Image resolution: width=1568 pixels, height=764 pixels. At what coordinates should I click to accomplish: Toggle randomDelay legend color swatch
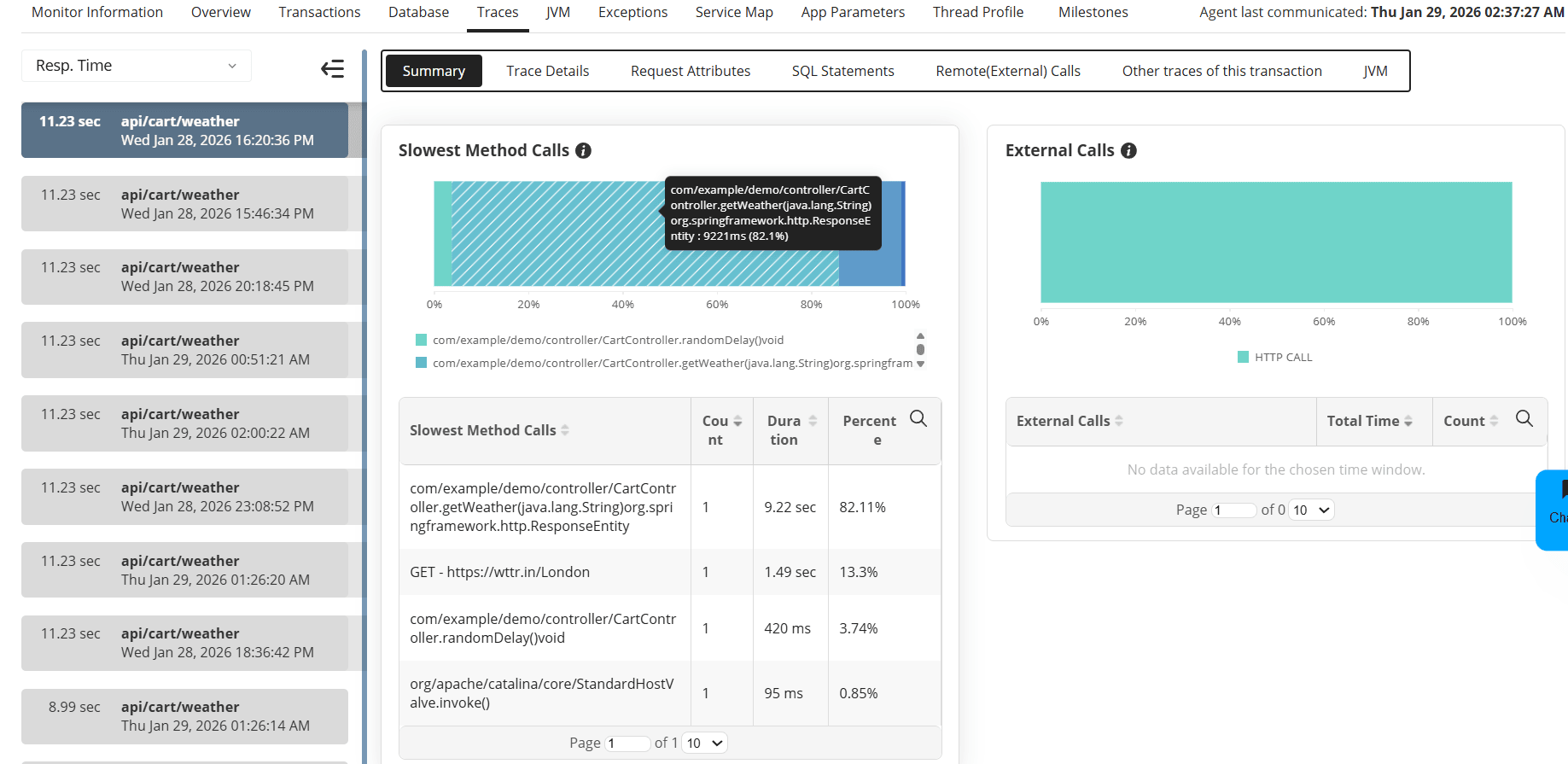pos(421,340)
